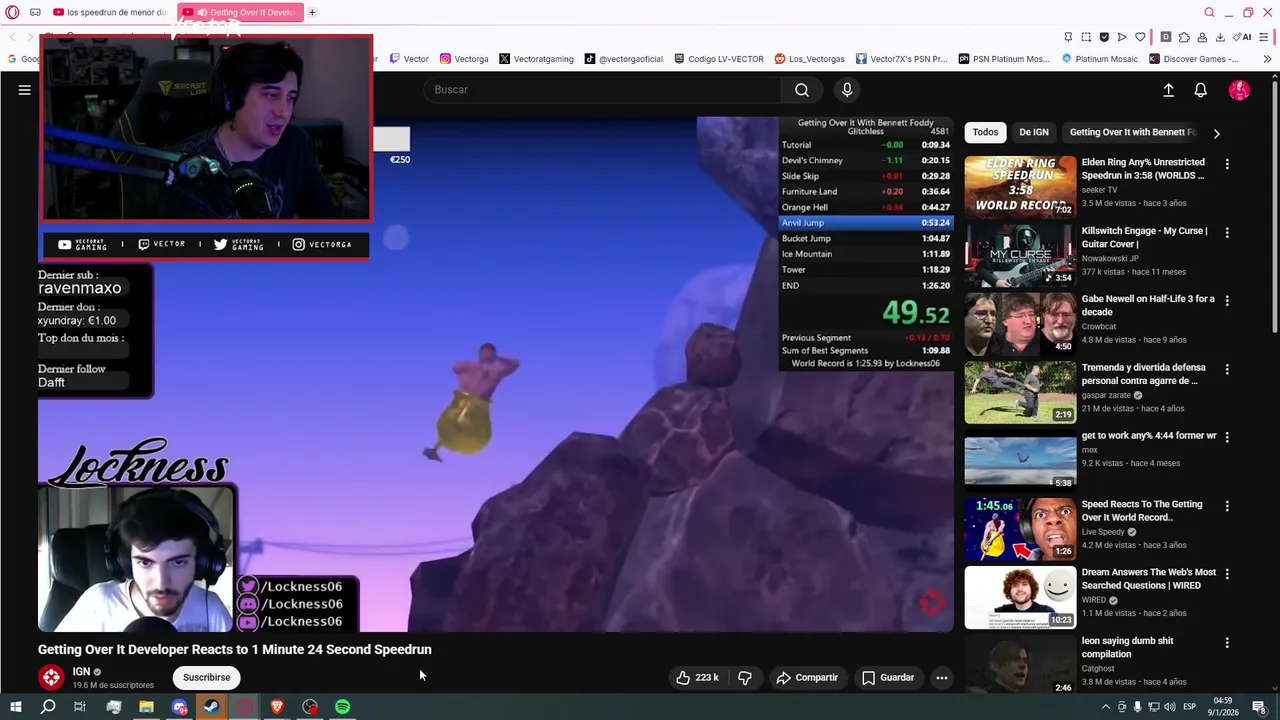This screenshot has width=1280, height=720.
Task: Open options for Elden Ring speedrun video
Action: pyautogui.click(x=1227, y=164)
